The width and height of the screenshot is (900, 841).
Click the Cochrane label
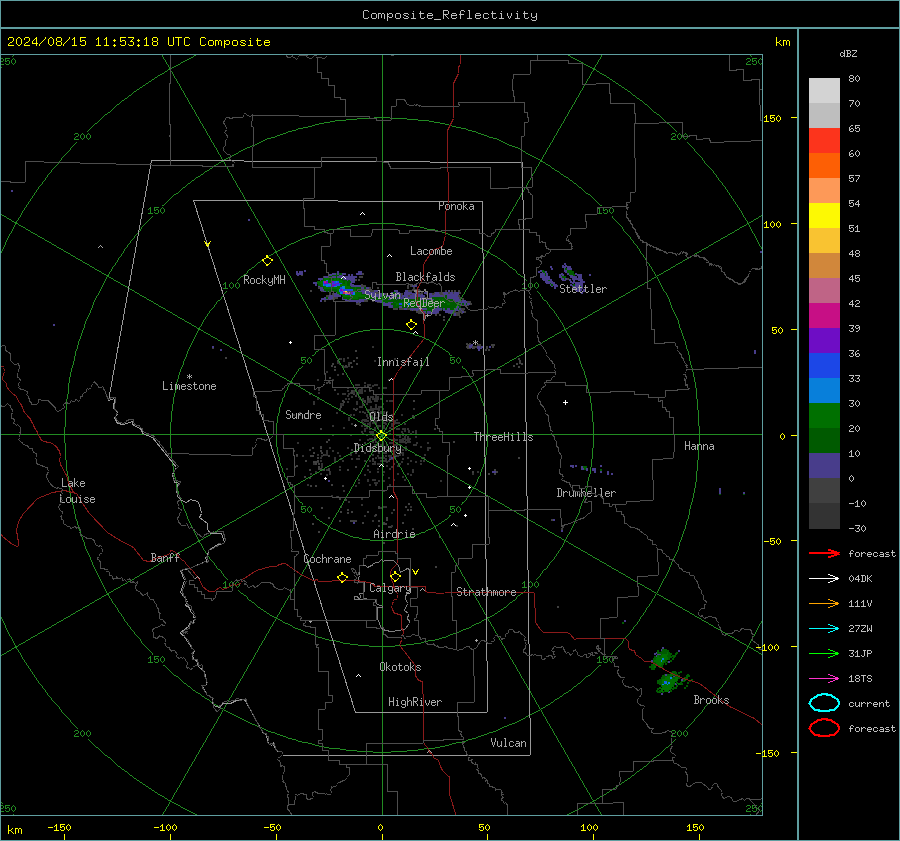[327, 559]
